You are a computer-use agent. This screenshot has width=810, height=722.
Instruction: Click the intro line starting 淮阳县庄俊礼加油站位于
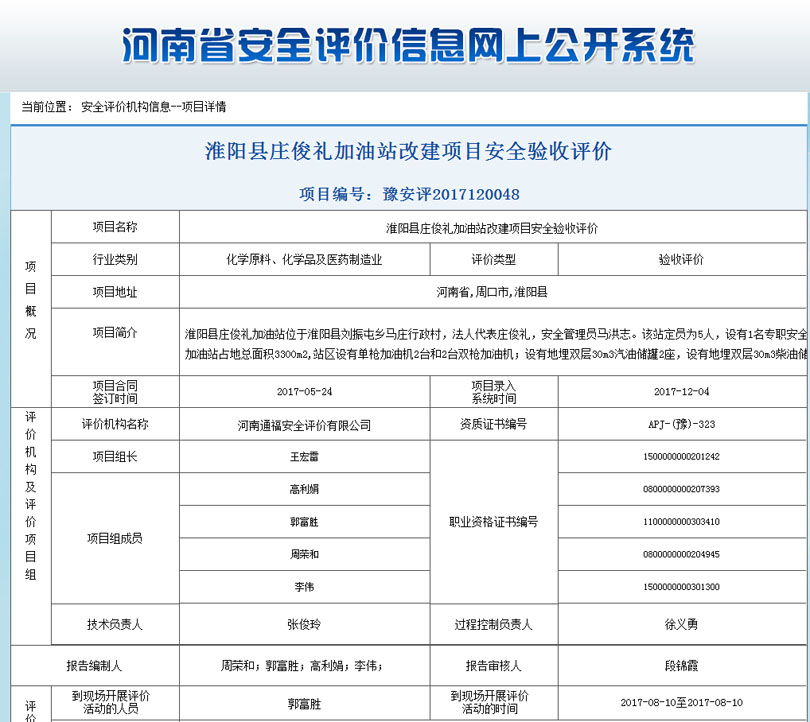pos(496,335)
